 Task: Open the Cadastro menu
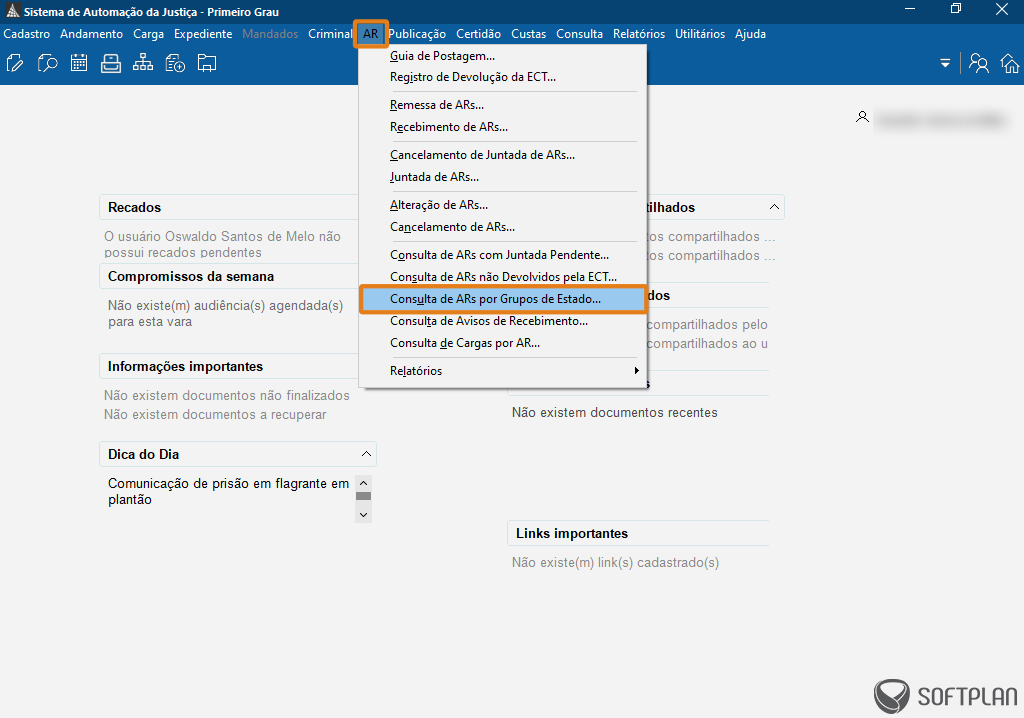[x=27, y=34]
